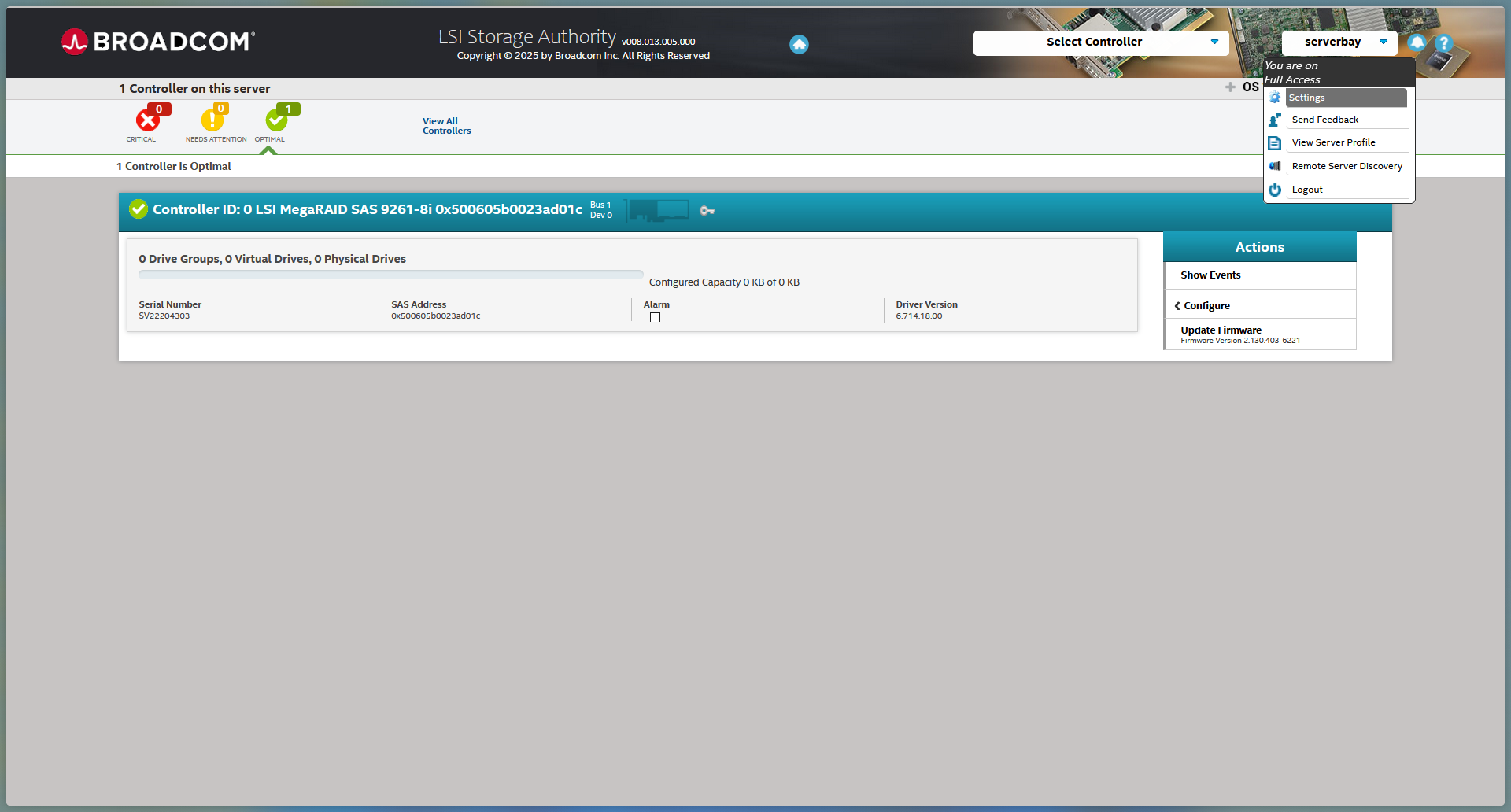Screen dimensions: 1511x812
Task: Go to the home page icon
Action: coord(799,45)
